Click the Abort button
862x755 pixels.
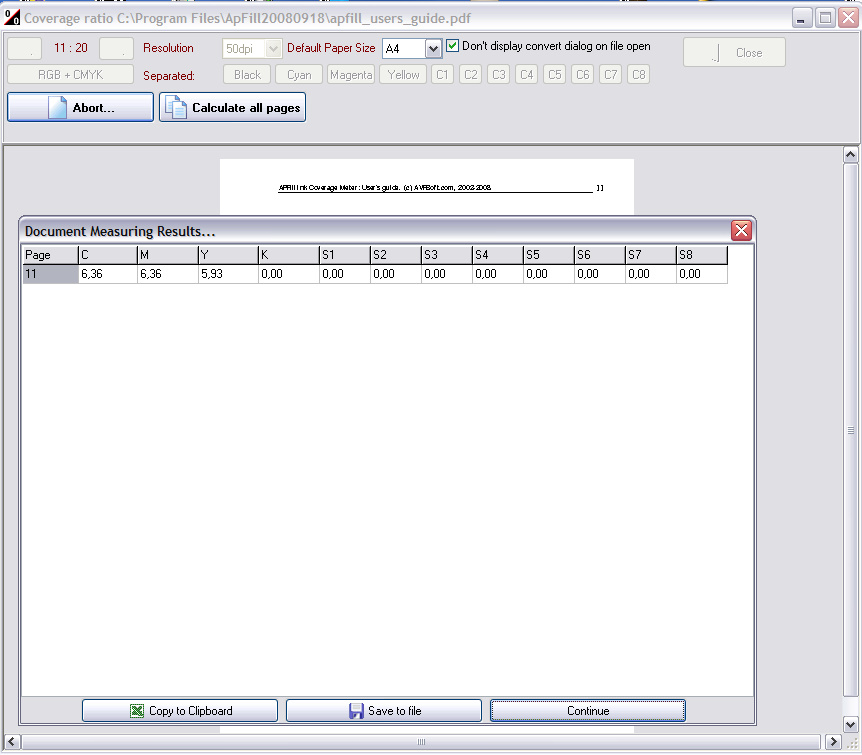[80, 107]
